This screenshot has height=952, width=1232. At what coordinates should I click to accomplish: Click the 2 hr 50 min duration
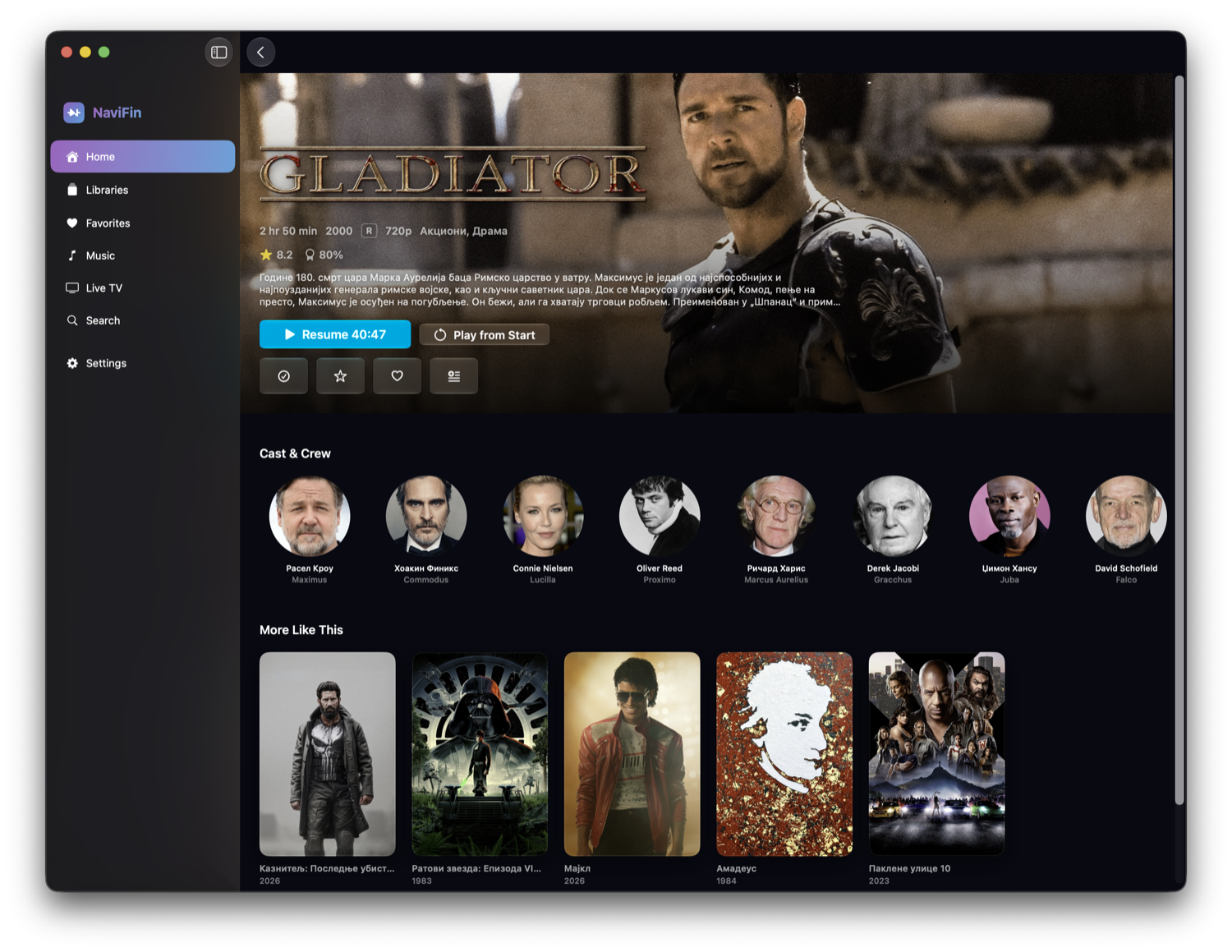point(288,231)
